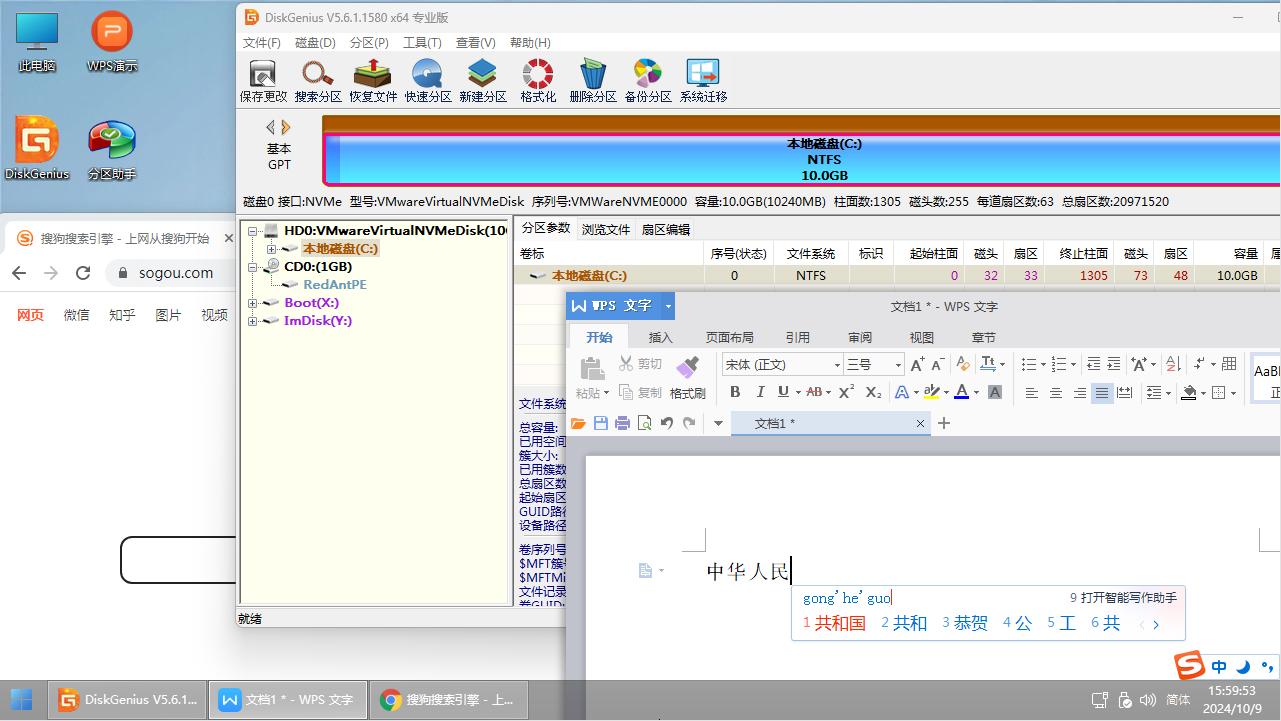
Task: Center align text in WPS
Action: tap(1056, 393)
